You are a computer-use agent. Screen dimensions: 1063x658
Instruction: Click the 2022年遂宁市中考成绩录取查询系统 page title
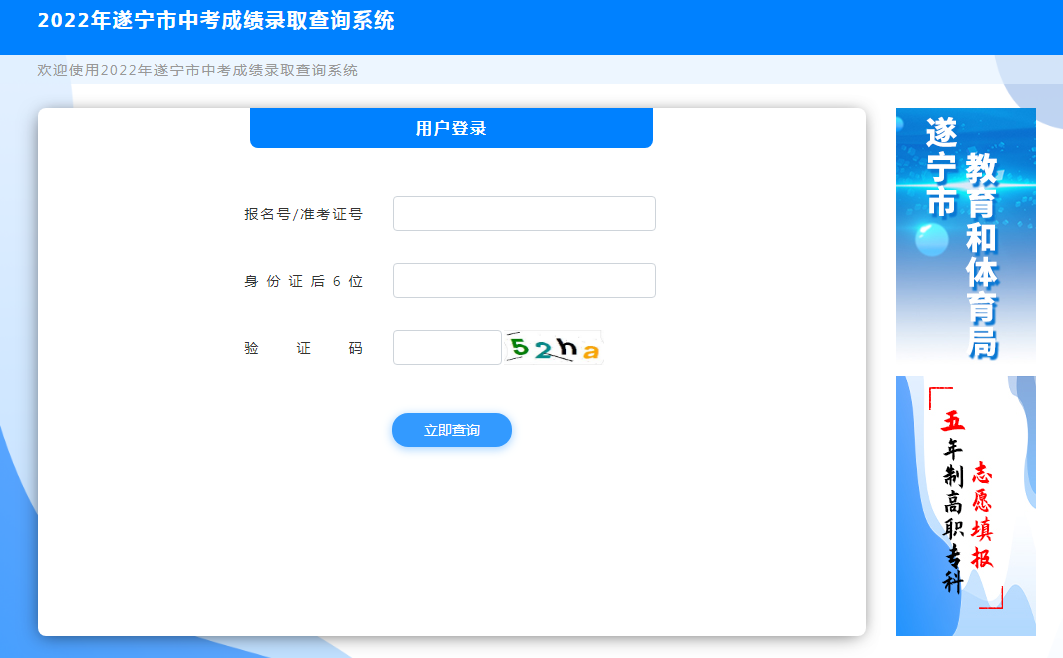tap(216, 21)
